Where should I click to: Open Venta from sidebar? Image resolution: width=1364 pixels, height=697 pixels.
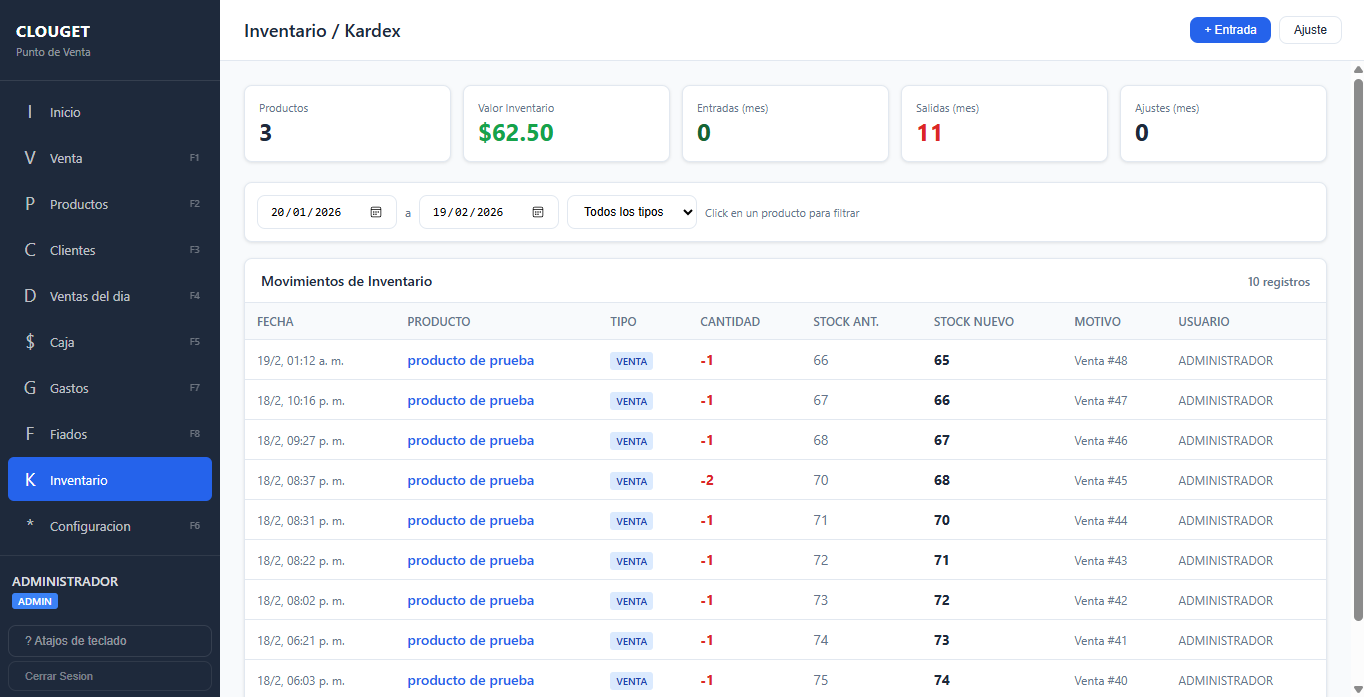pyautogui.click(x=110, y=158)
